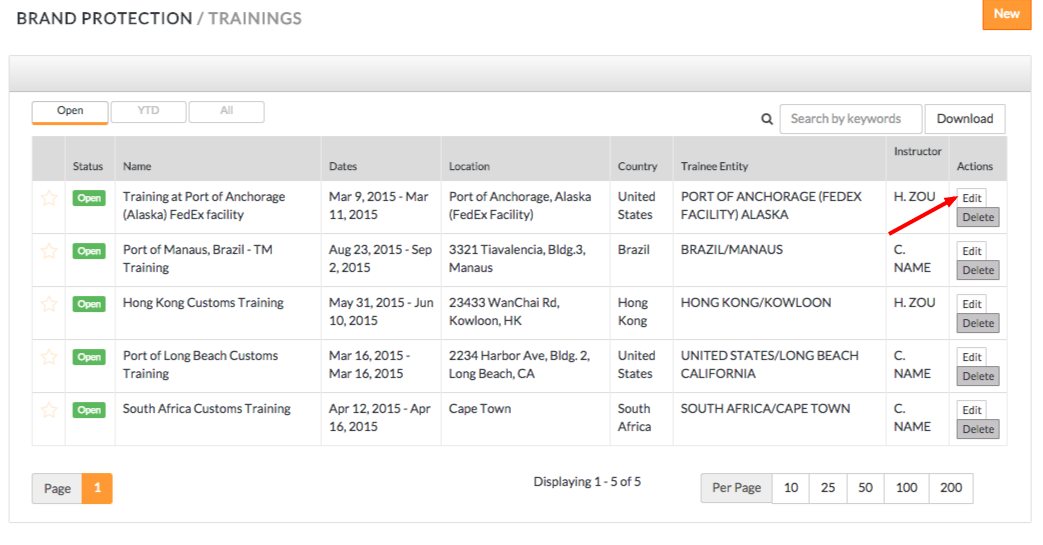The image size is (1043, 545).
Task: Delete the South Africa Customs Training
Action: coord(977,430)
